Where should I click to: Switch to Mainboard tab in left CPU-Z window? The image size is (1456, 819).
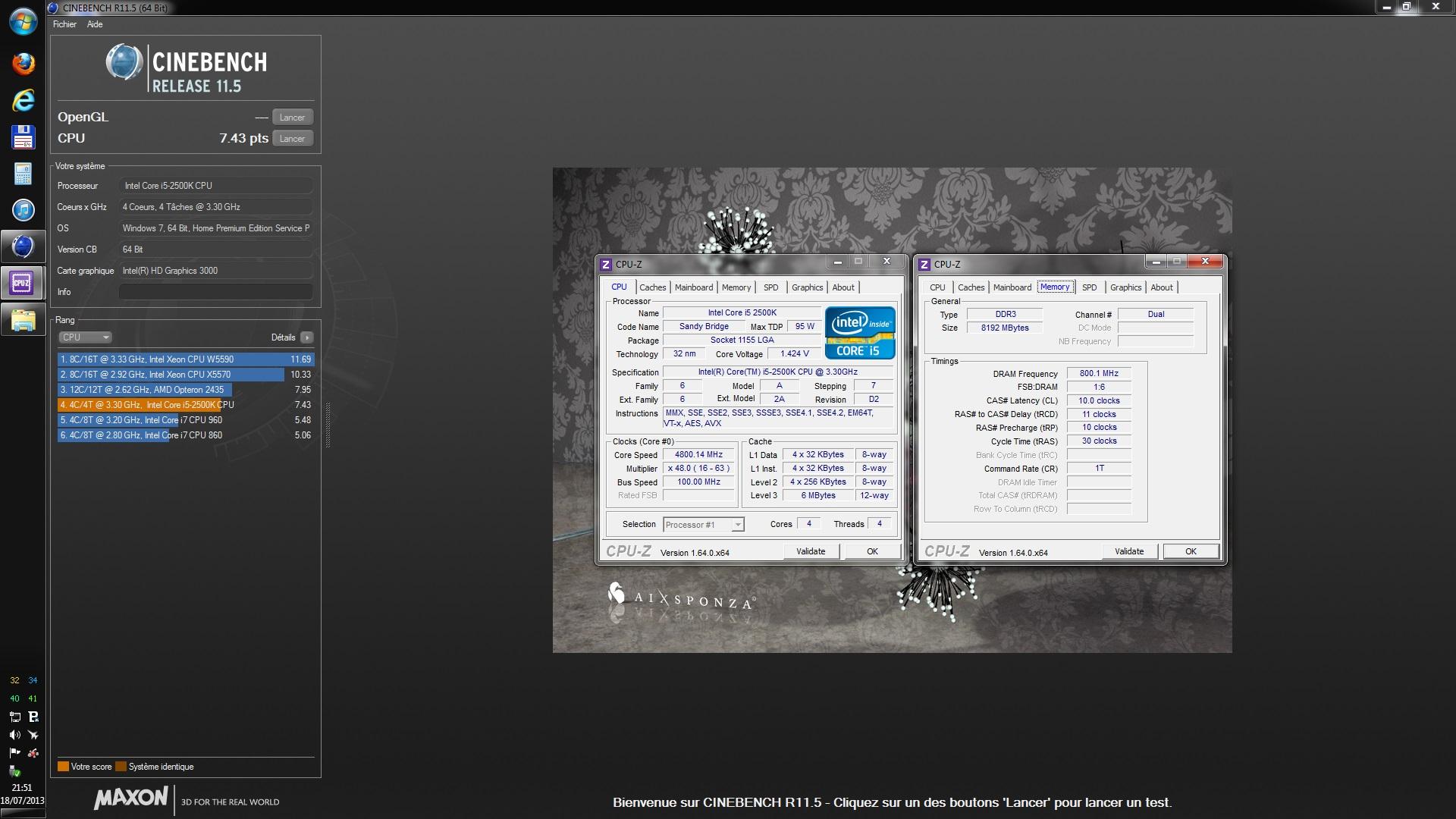tap(694, 287)
